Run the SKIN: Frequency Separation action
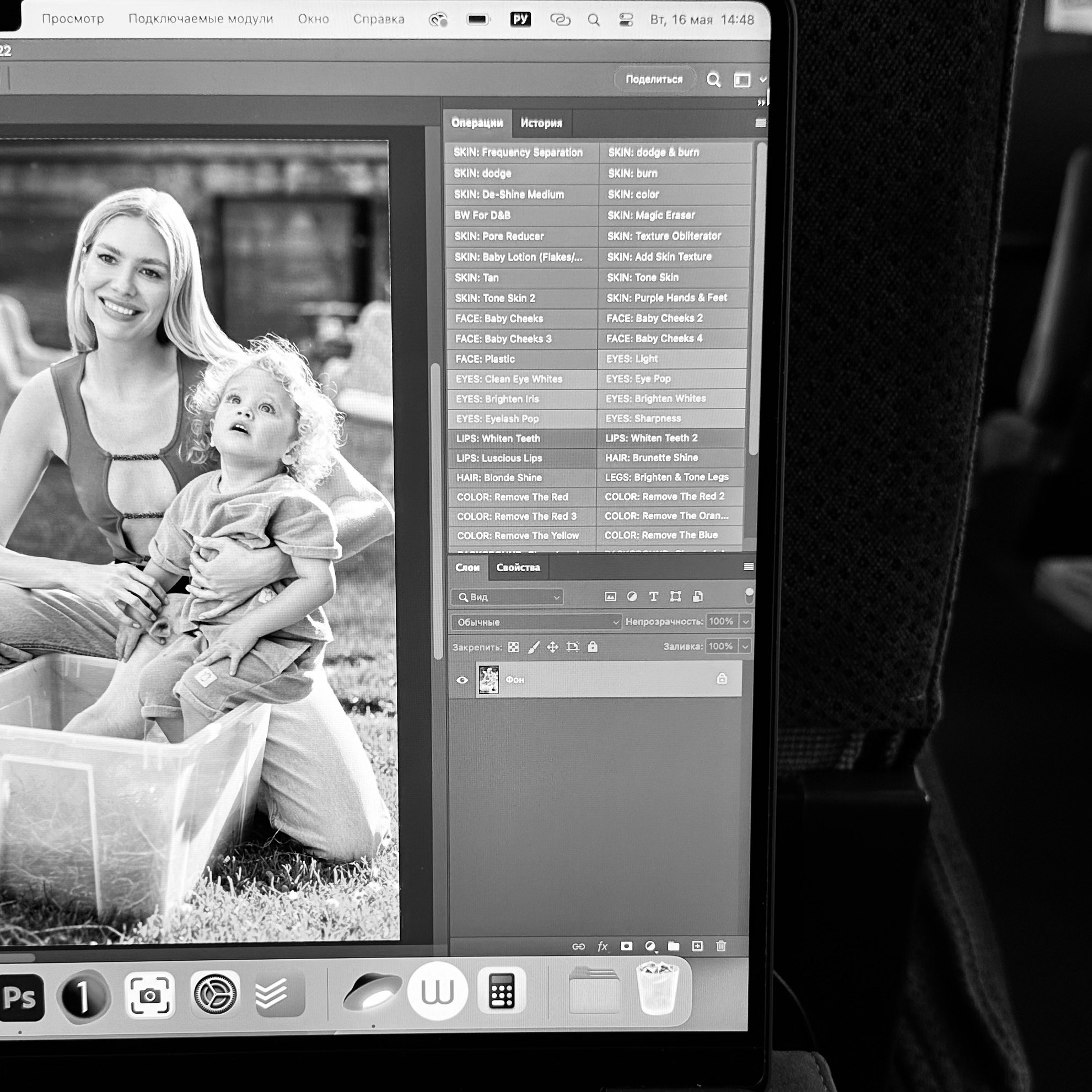The height and width of the screenshot is (1092, 1092). coord(518,153)
